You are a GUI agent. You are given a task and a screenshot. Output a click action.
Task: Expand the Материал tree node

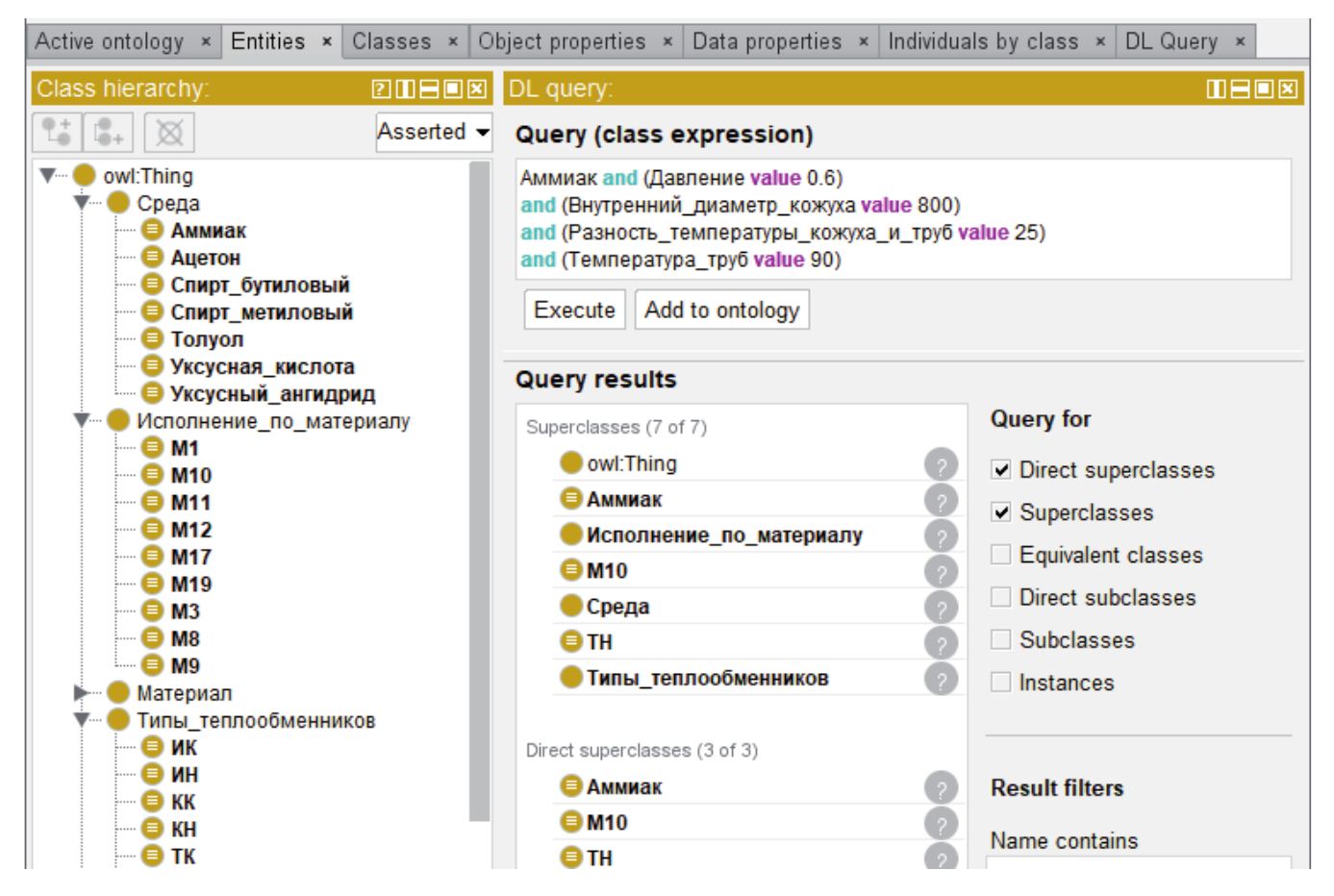[x=82, y=693]
